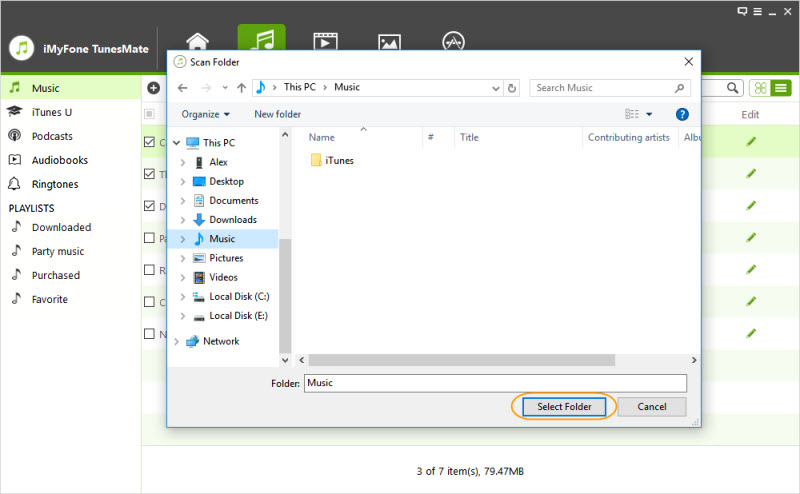
Task: Expand the Network tree node
Action: tap(177, 341)
